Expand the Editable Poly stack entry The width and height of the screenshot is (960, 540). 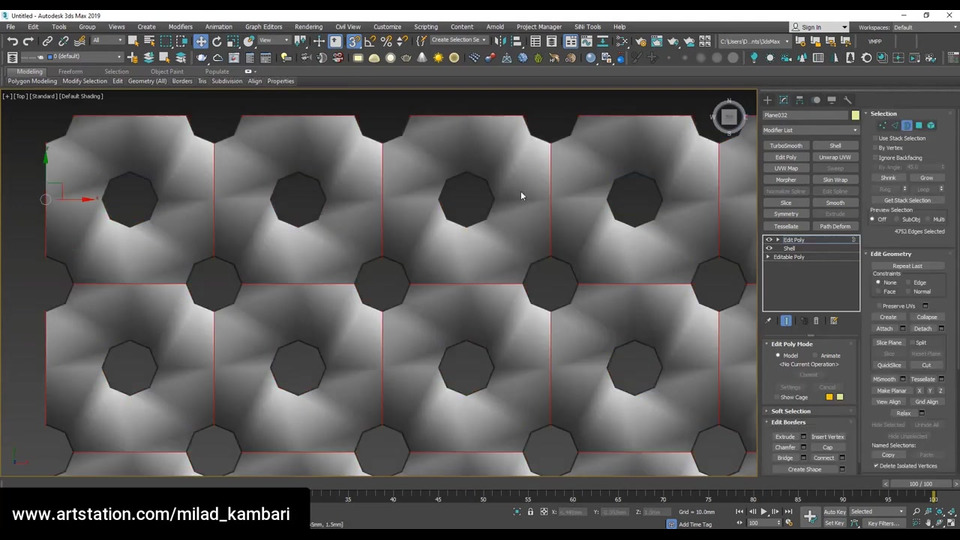pos(768,257)
